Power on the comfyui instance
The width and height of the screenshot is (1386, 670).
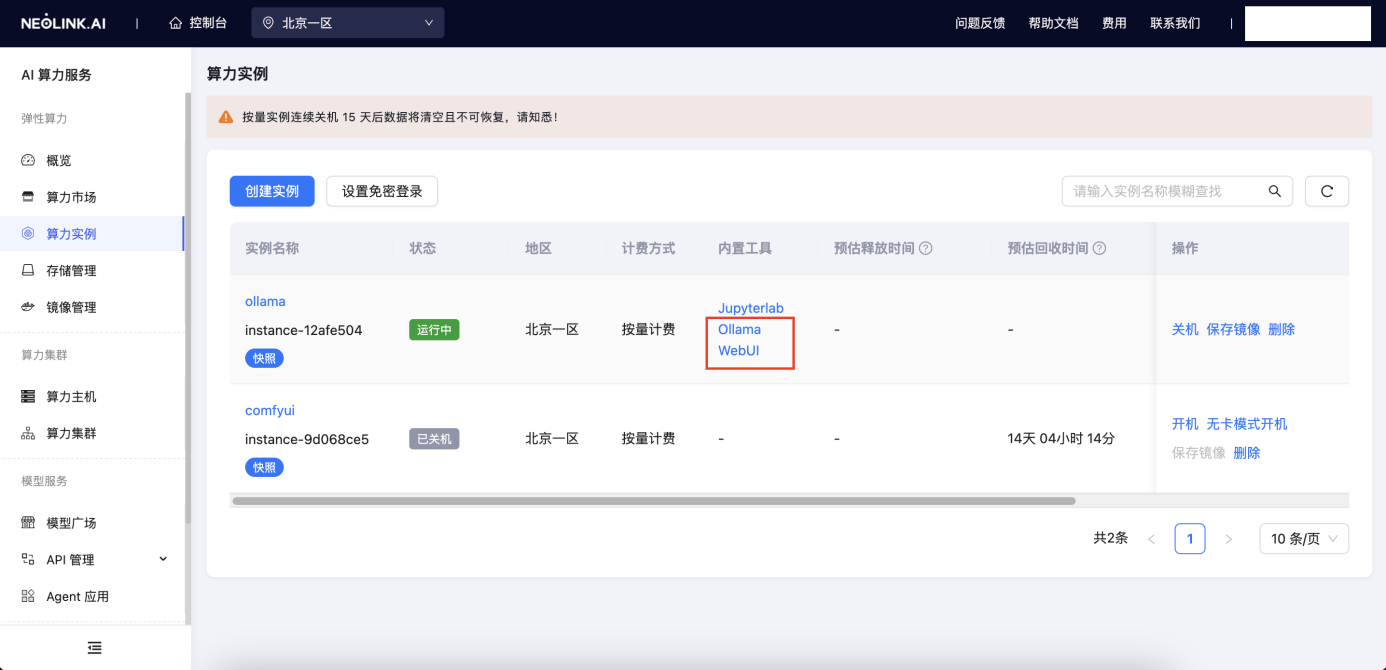coord(1185,423)
